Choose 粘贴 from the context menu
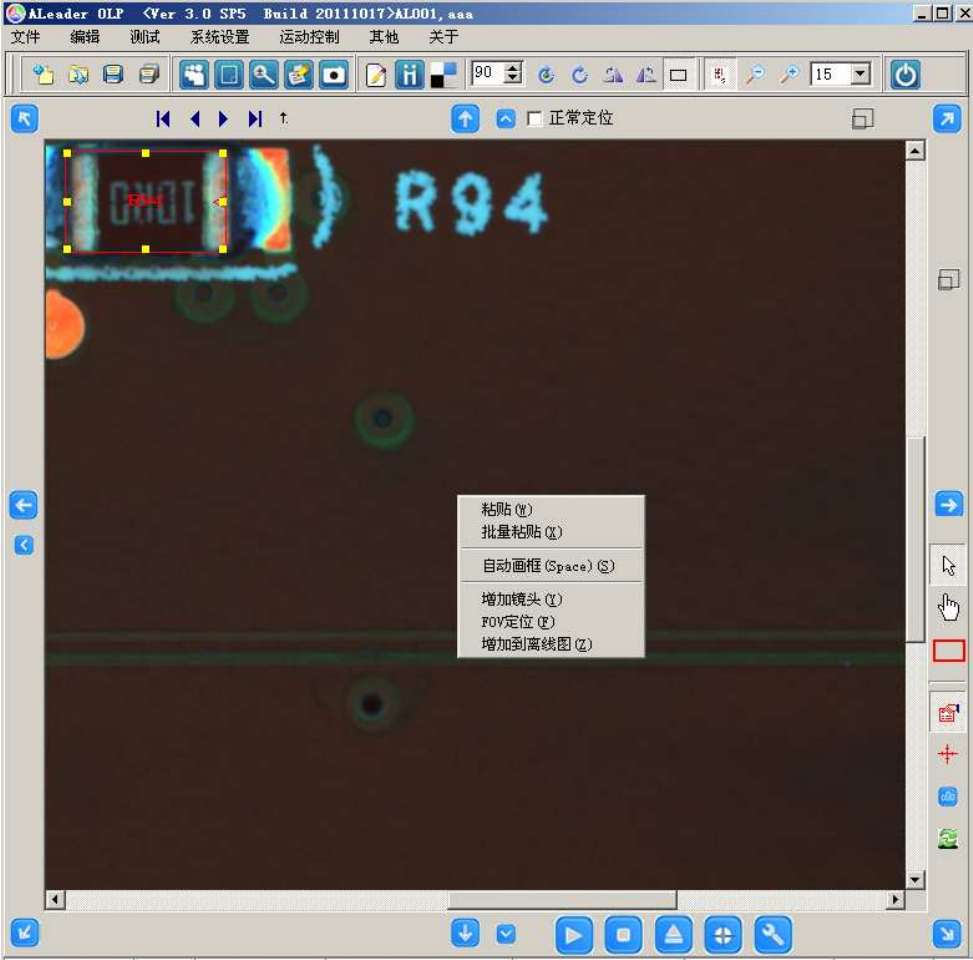Screen dimensions: 973x960 click(507, 510)
